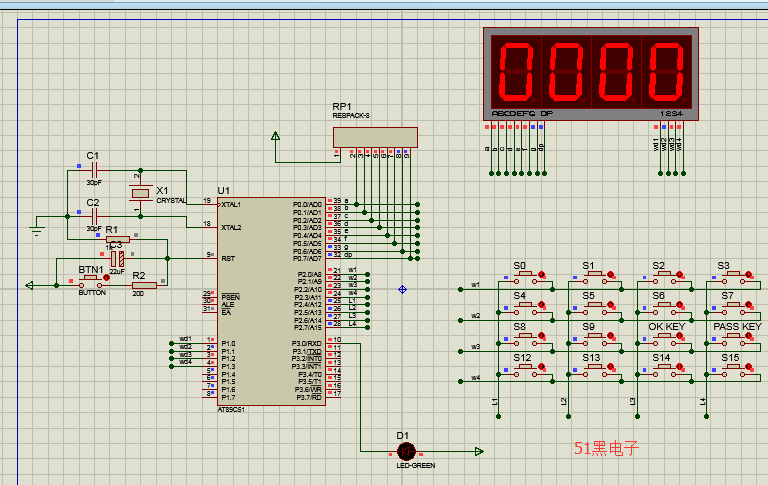Viewport: 768px width, 485px height.
Task: Click the EA pin name on U1
Action: click(226, 313)
